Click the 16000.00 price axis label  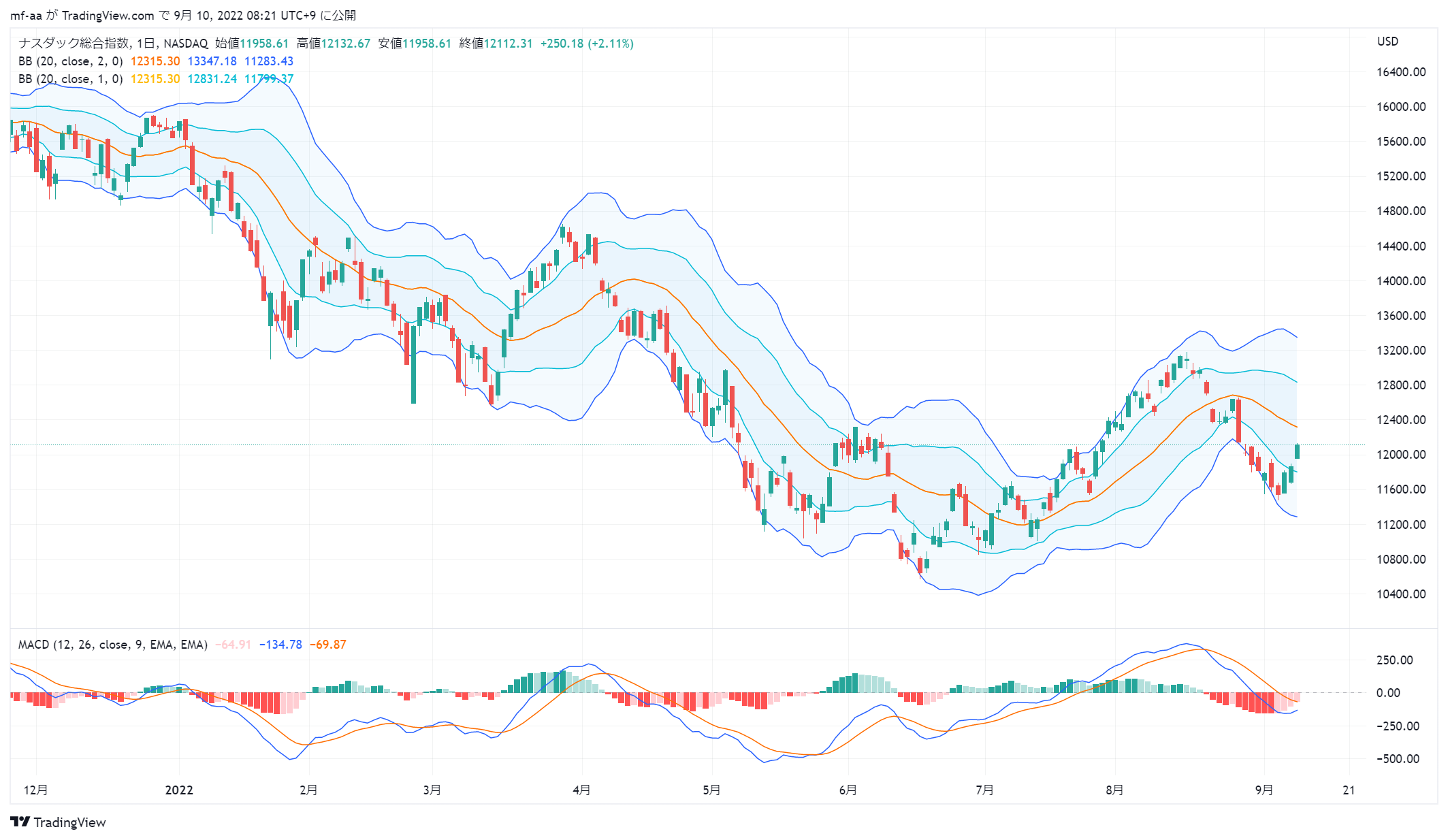pos(1401,107)
